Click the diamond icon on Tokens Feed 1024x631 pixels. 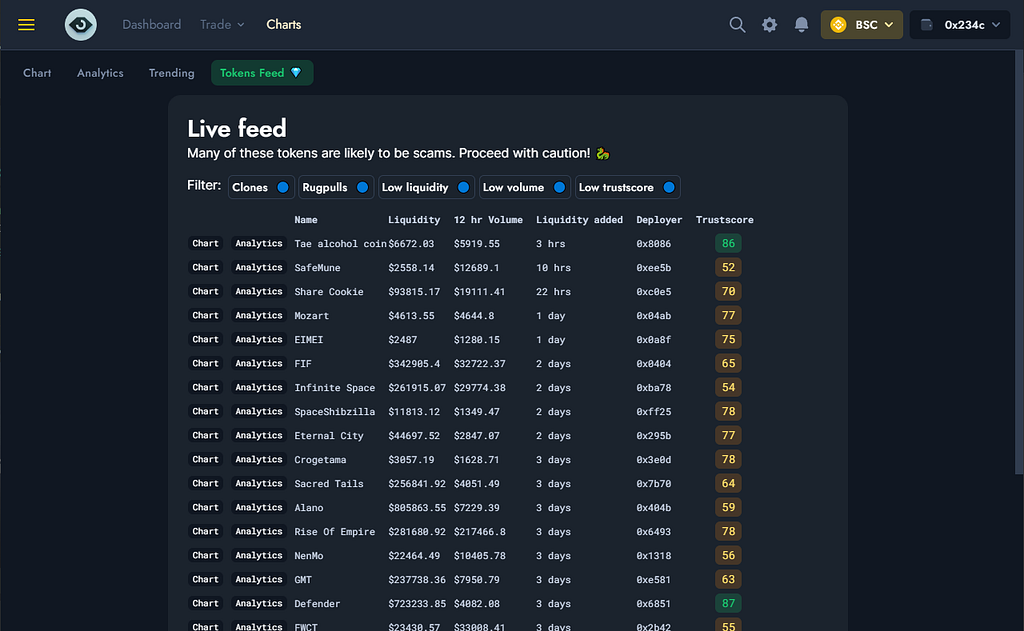(x=296, y=73)
